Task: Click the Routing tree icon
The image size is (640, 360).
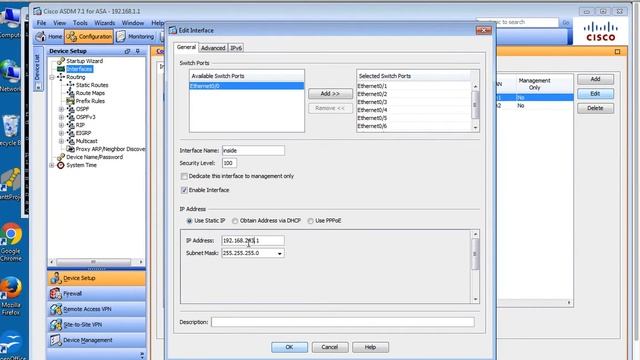Action: (61, 77)
